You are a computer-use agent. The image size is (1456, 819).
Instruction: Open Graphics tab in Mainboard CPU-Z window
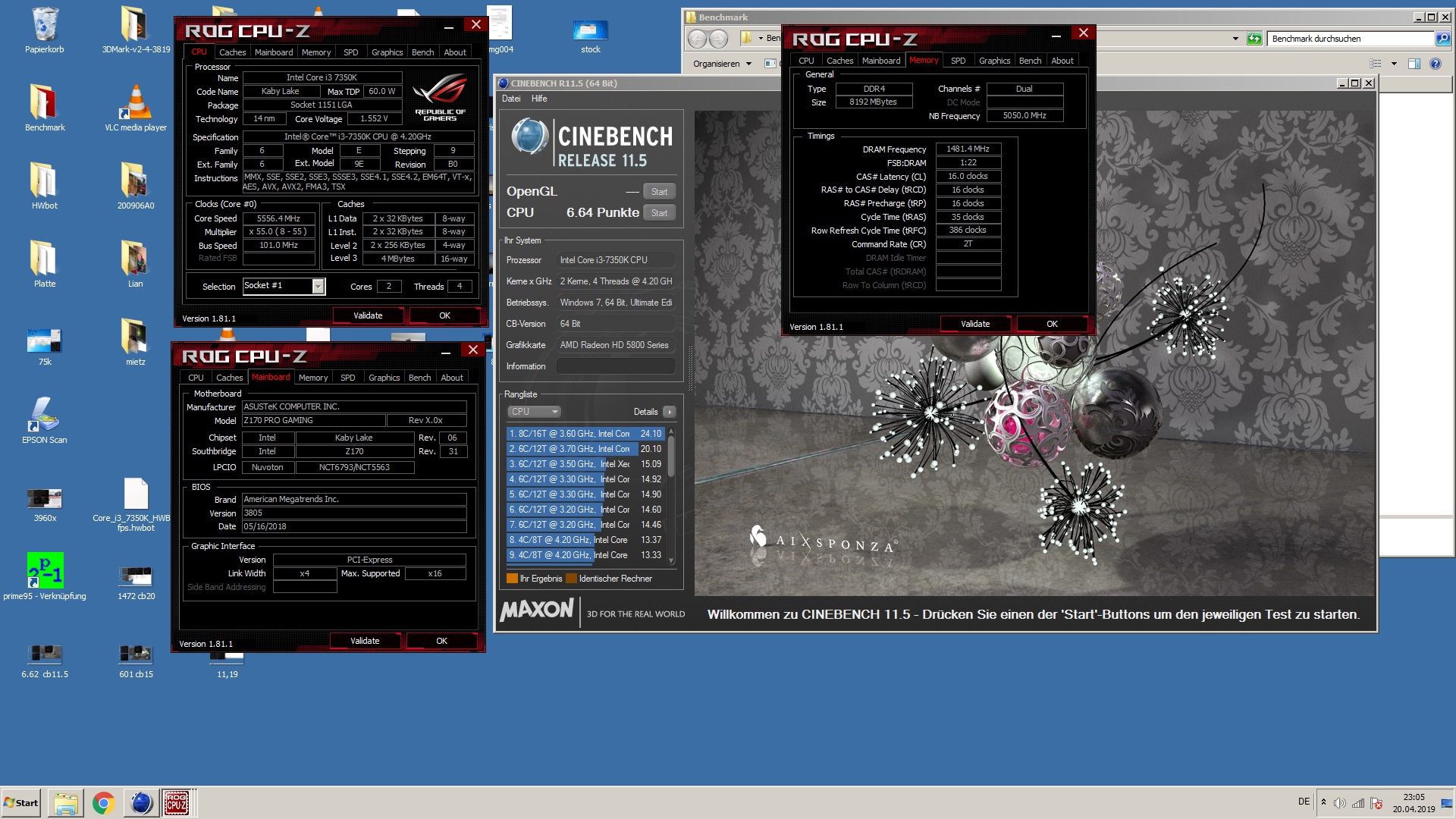coord(384,378)
